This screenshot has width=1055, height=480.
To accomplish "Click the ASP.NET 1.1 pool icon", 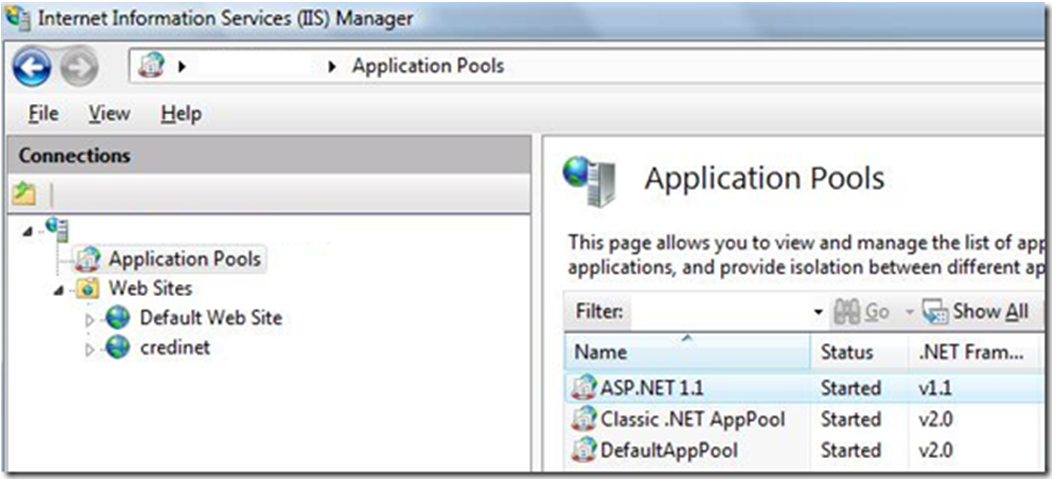I will [x=583, y=388].
